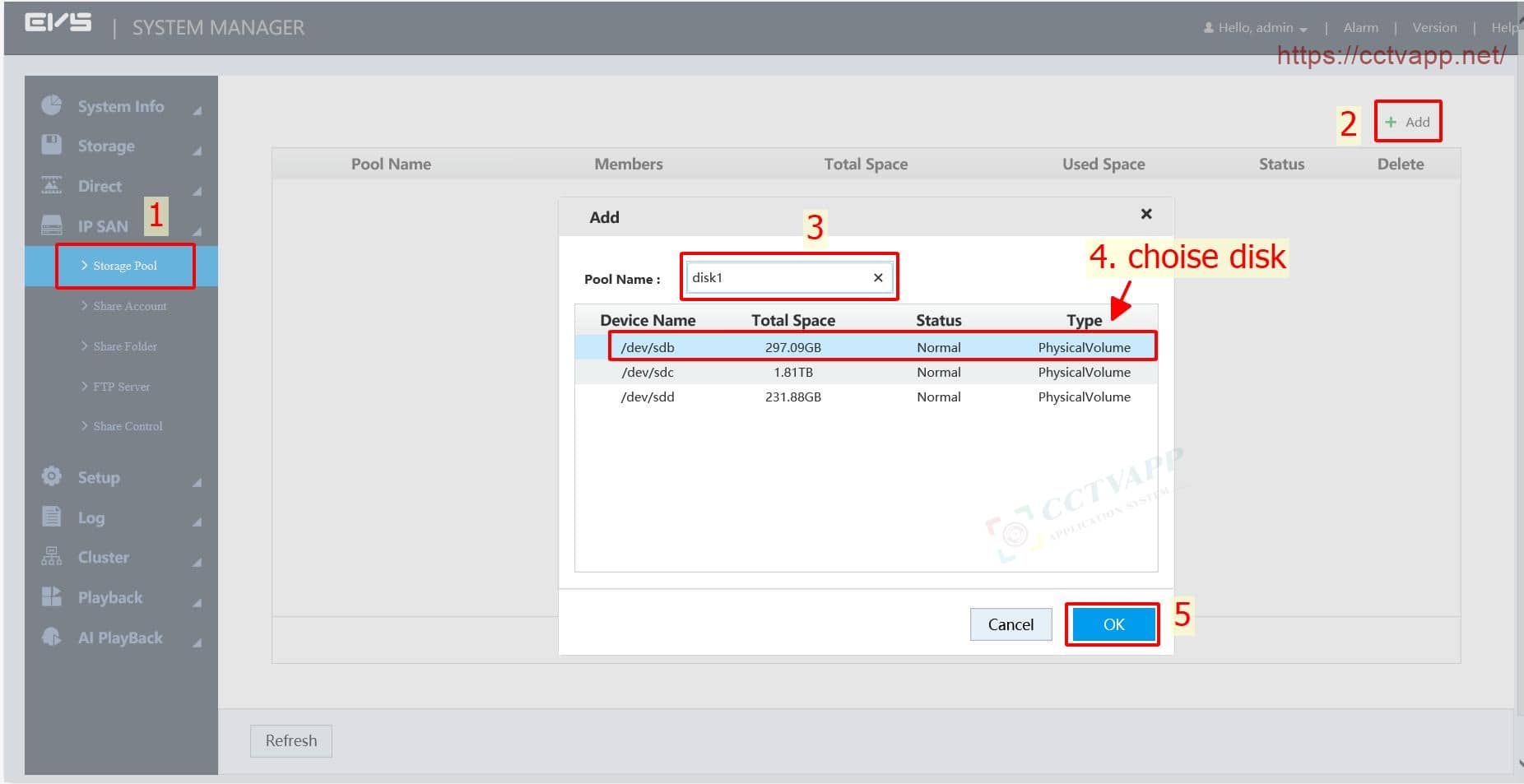This screenshot has width=1524, height=784.
Task: Click the AI PlayBack icon
Action: pyautogui.click(x=51, y=637)
